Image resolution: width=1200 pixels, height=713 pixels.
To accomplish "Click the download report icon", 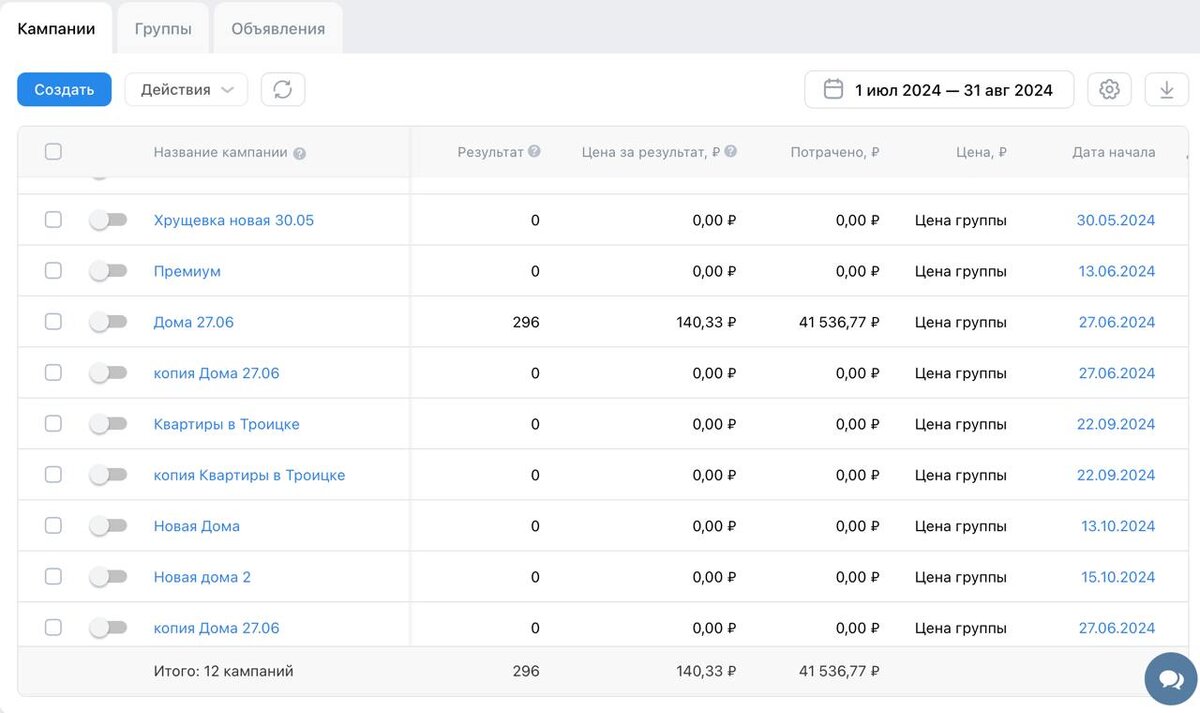I will click(1166, 90).
